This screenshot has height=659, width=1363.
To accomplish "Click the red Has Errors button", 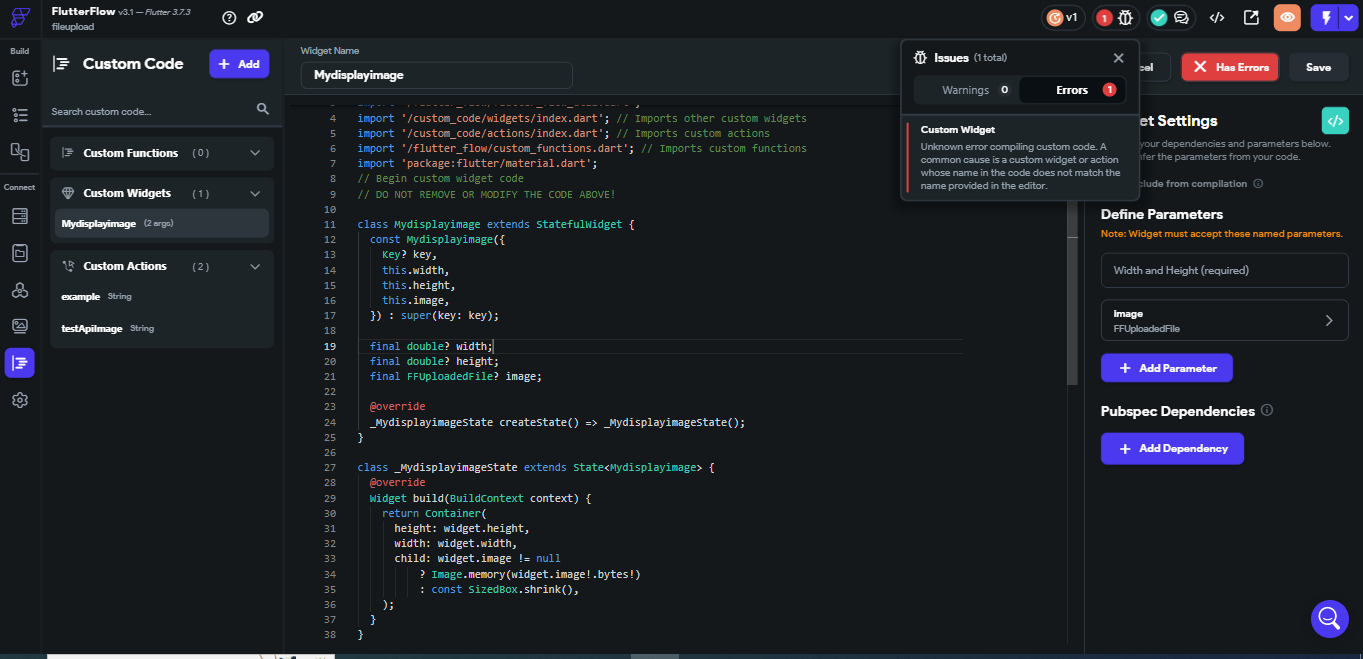I will [x=1230, y=67].
